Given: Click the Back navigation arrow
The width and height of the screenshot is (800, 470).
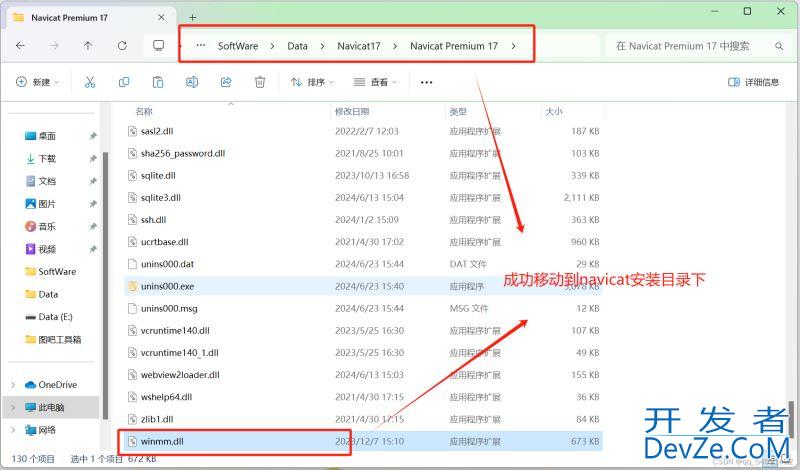Looking at the screenshot, I should tap(20, 46).
